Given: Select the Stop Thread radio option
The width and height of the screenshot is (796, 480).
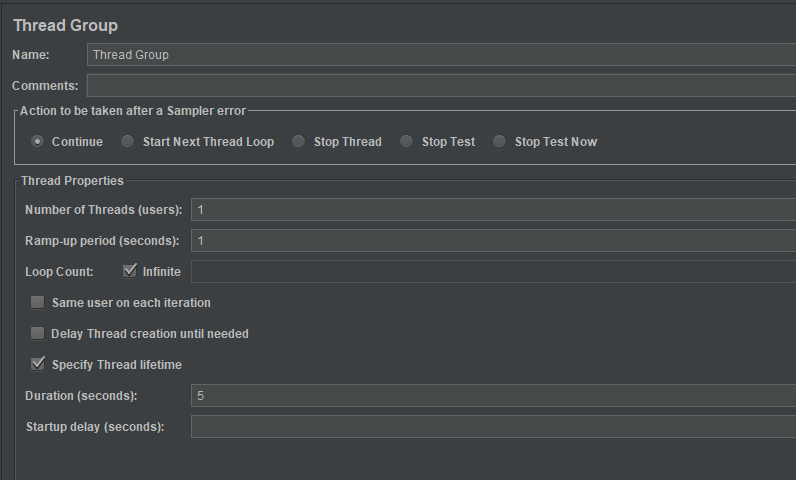Looking at the screenshot, I should (299, 142).
